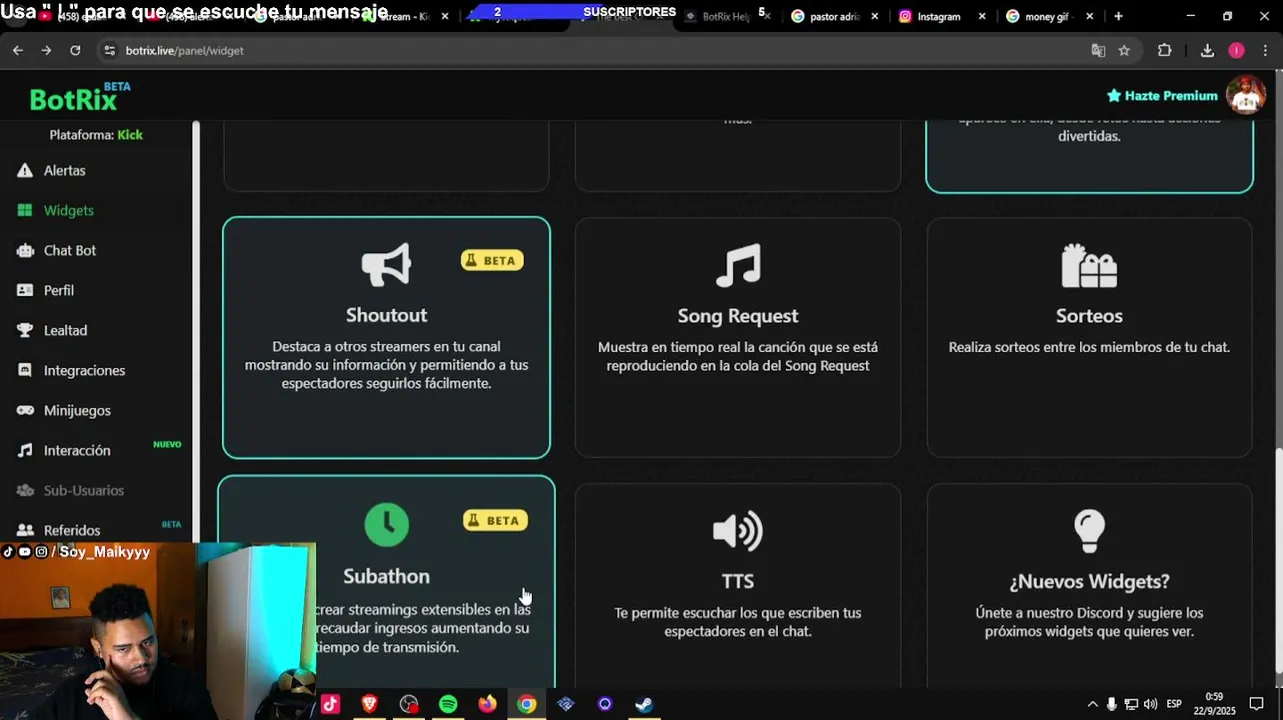Click the Sorteos description text

pos(1089,347)
